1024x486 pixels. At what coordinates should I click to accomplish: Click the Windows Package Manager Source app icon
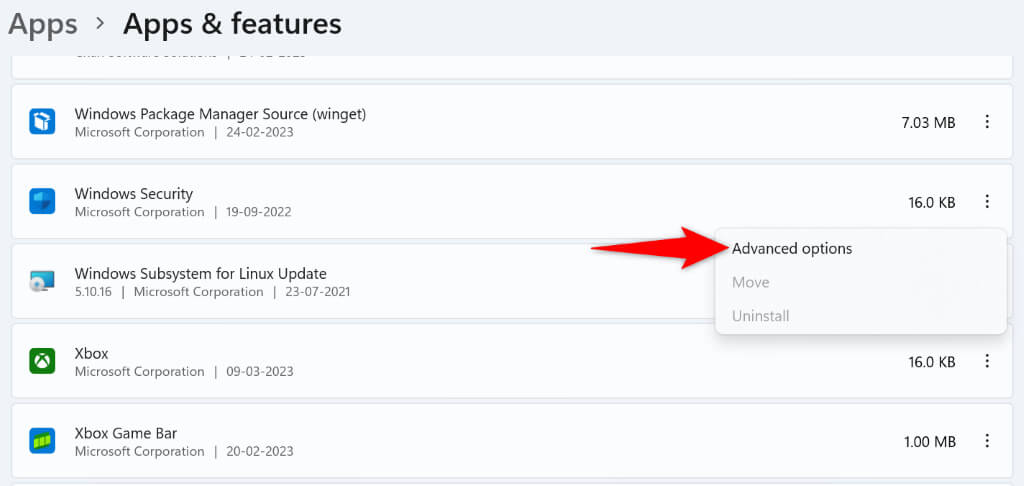click(42, 122)
